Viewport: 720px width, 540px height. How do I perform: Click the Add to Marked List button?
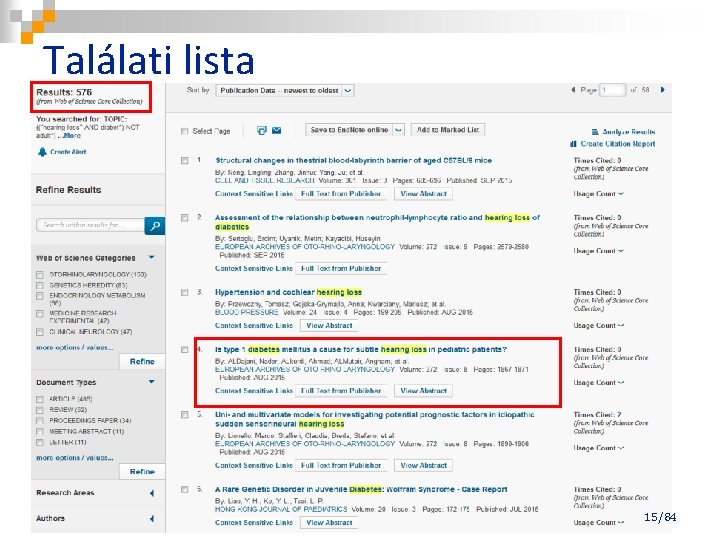[x=448, y=130]
